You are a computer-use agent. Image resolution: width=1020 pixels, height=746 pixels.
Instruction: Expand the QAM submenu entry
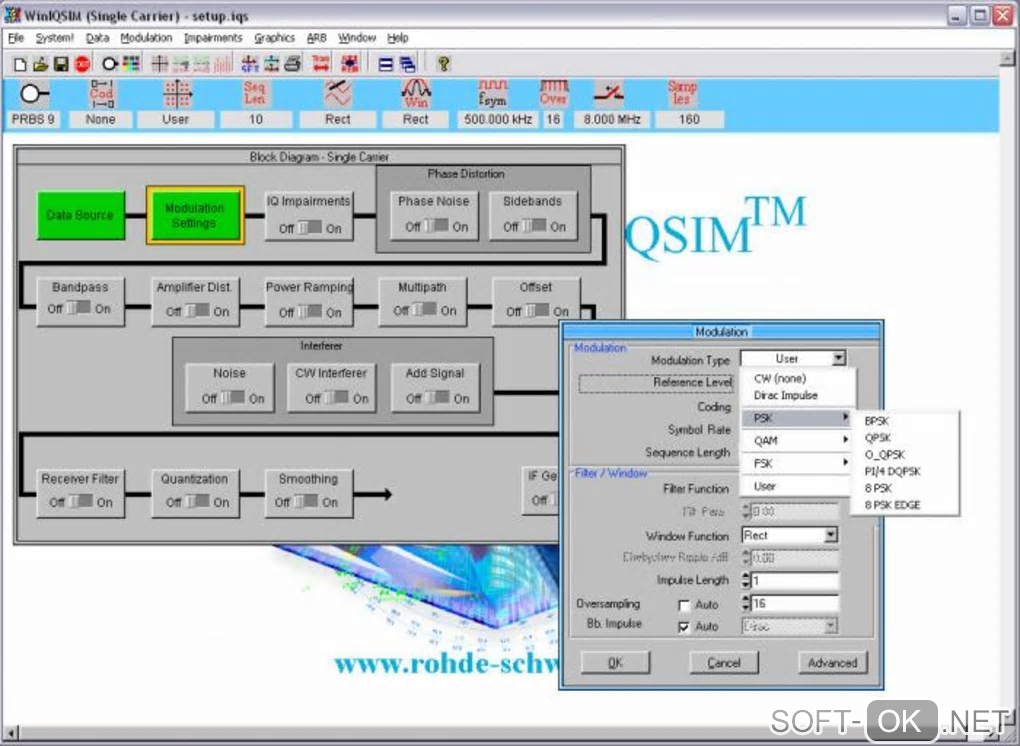[x=797, y=440]
